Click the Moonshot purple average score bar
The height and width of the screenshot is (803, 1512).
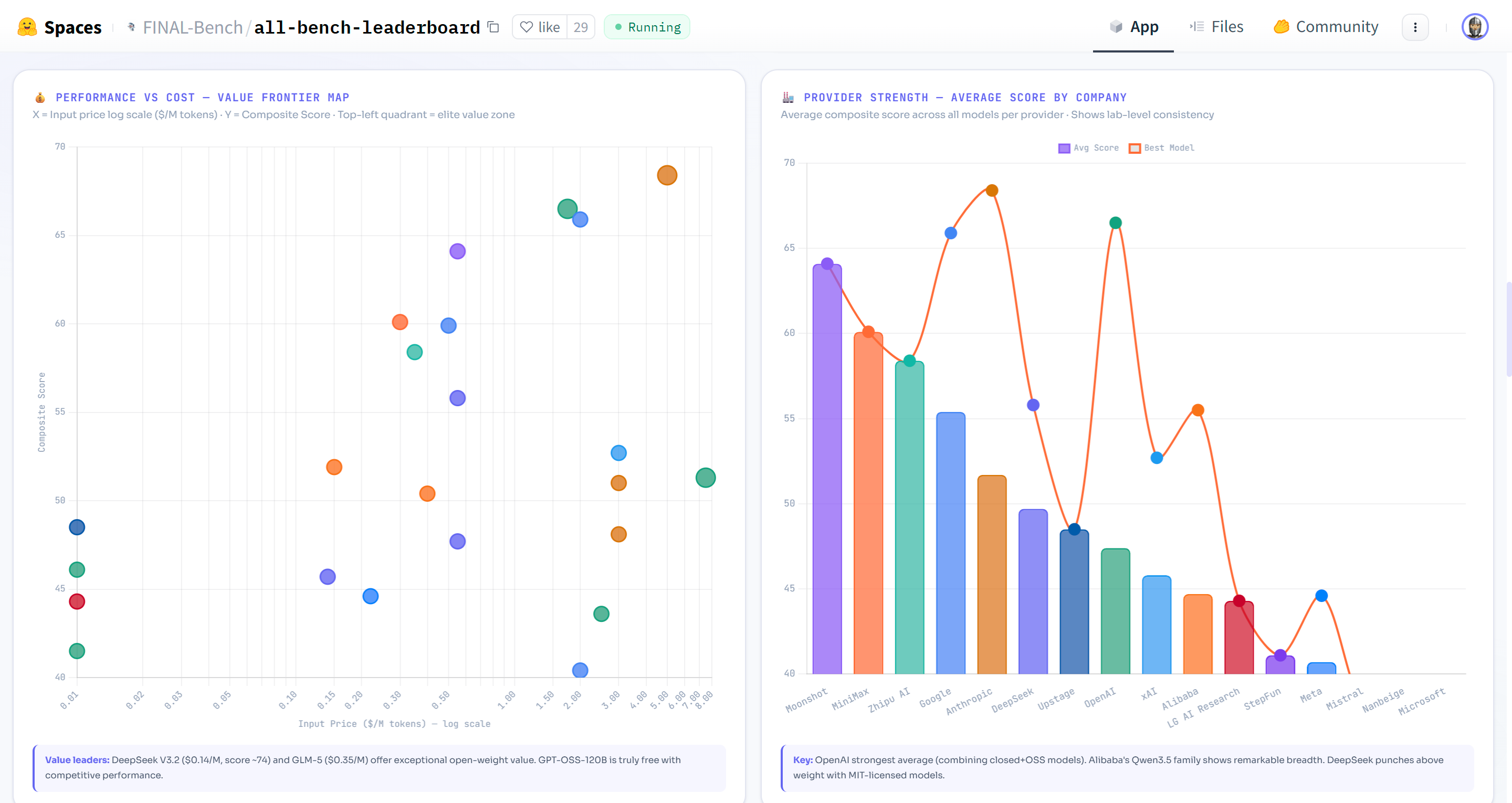827,470
